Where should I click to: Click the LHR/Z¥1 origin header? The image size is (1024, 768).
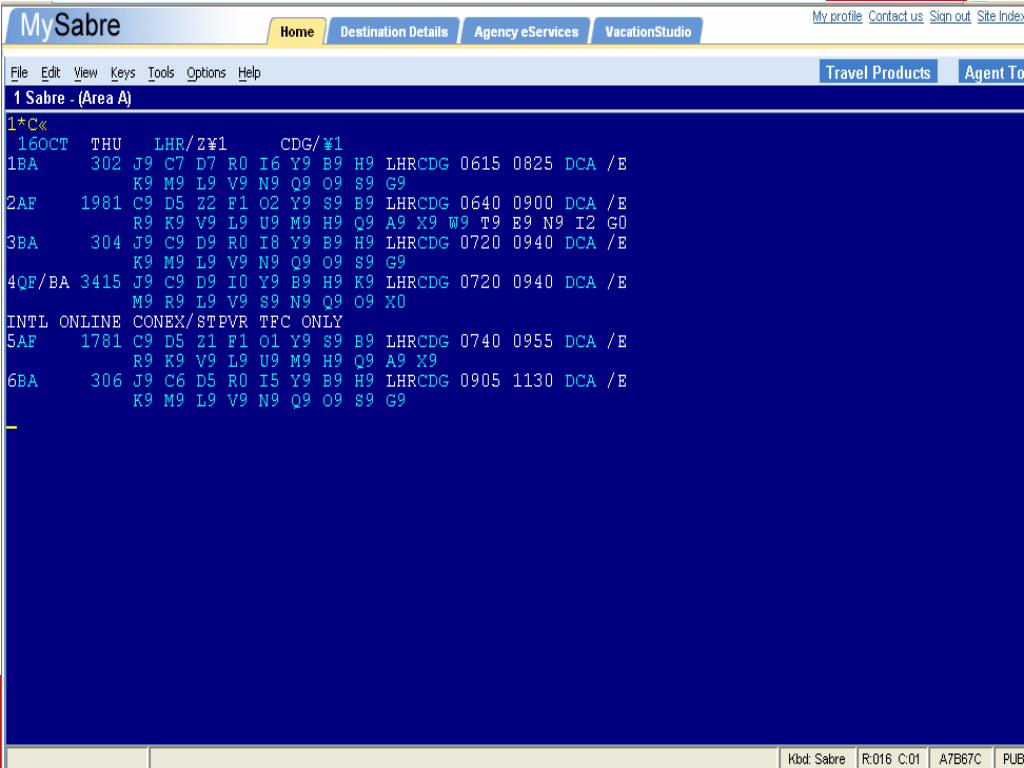(x=190, y=144)
